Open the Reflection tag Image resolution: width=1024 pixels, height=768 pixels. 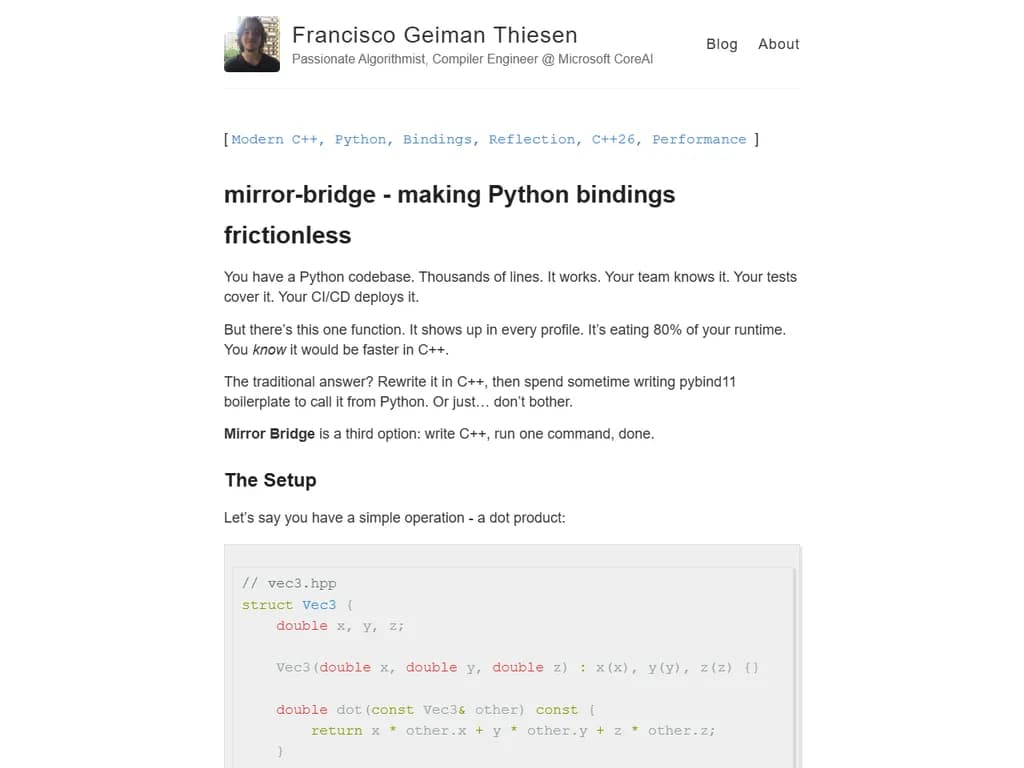(x=531, y=139)
